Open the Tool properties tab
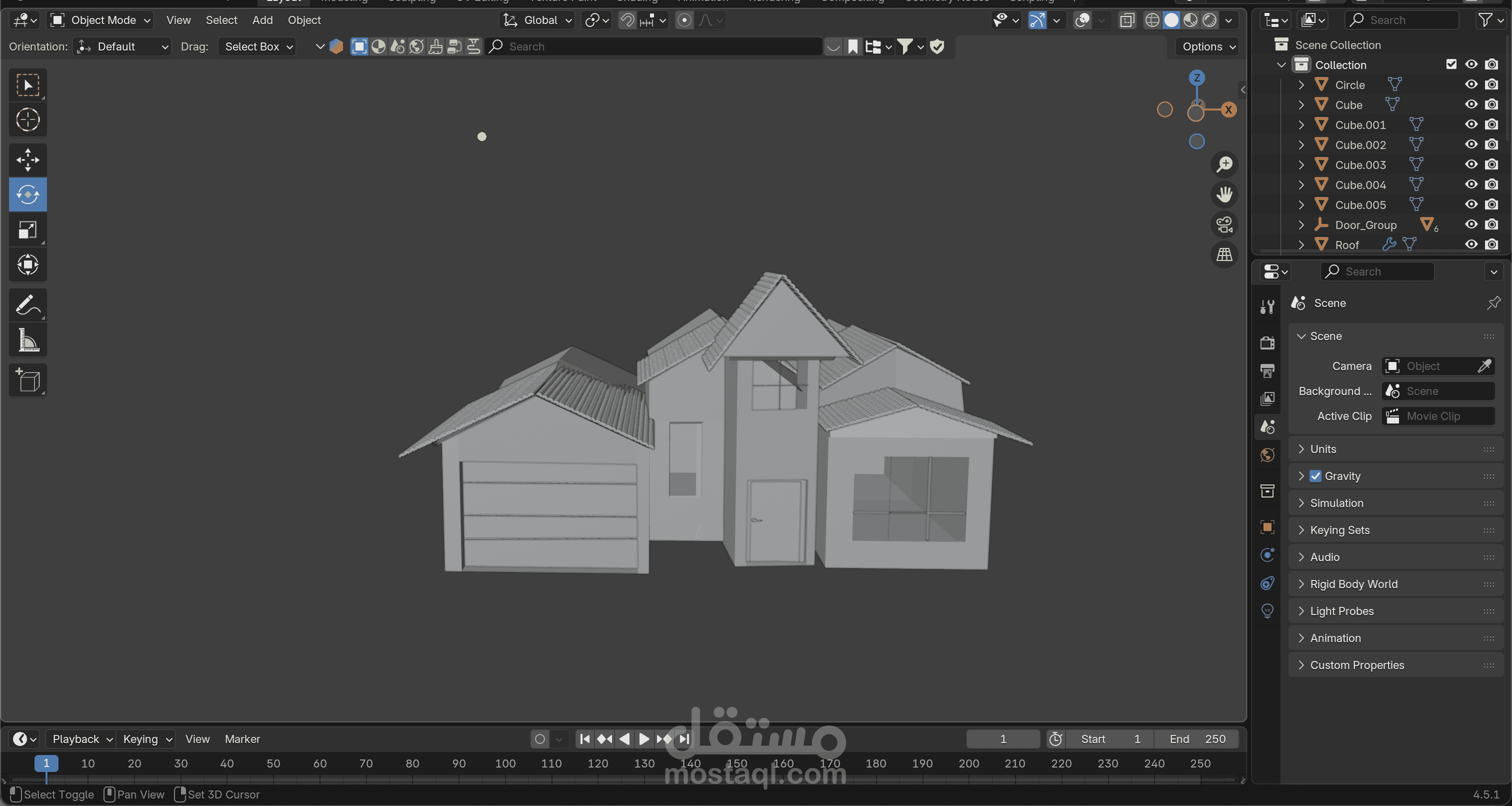The height and width of the screenshot is (806, 1512). (x=1267, y=306)
